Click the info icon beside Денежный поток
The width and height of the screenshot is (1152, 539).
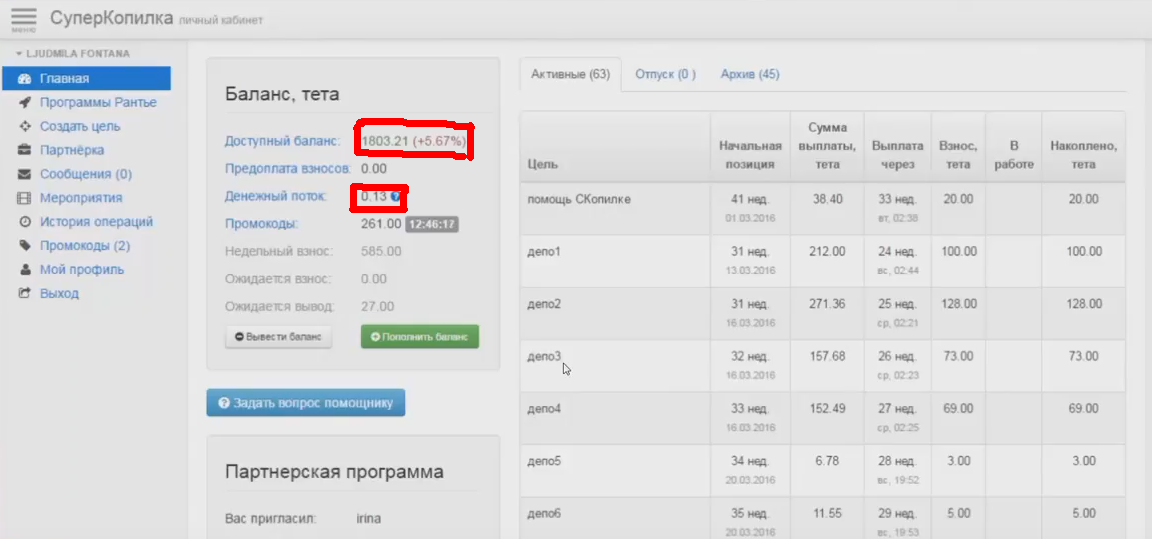click(x=396, y=197)
